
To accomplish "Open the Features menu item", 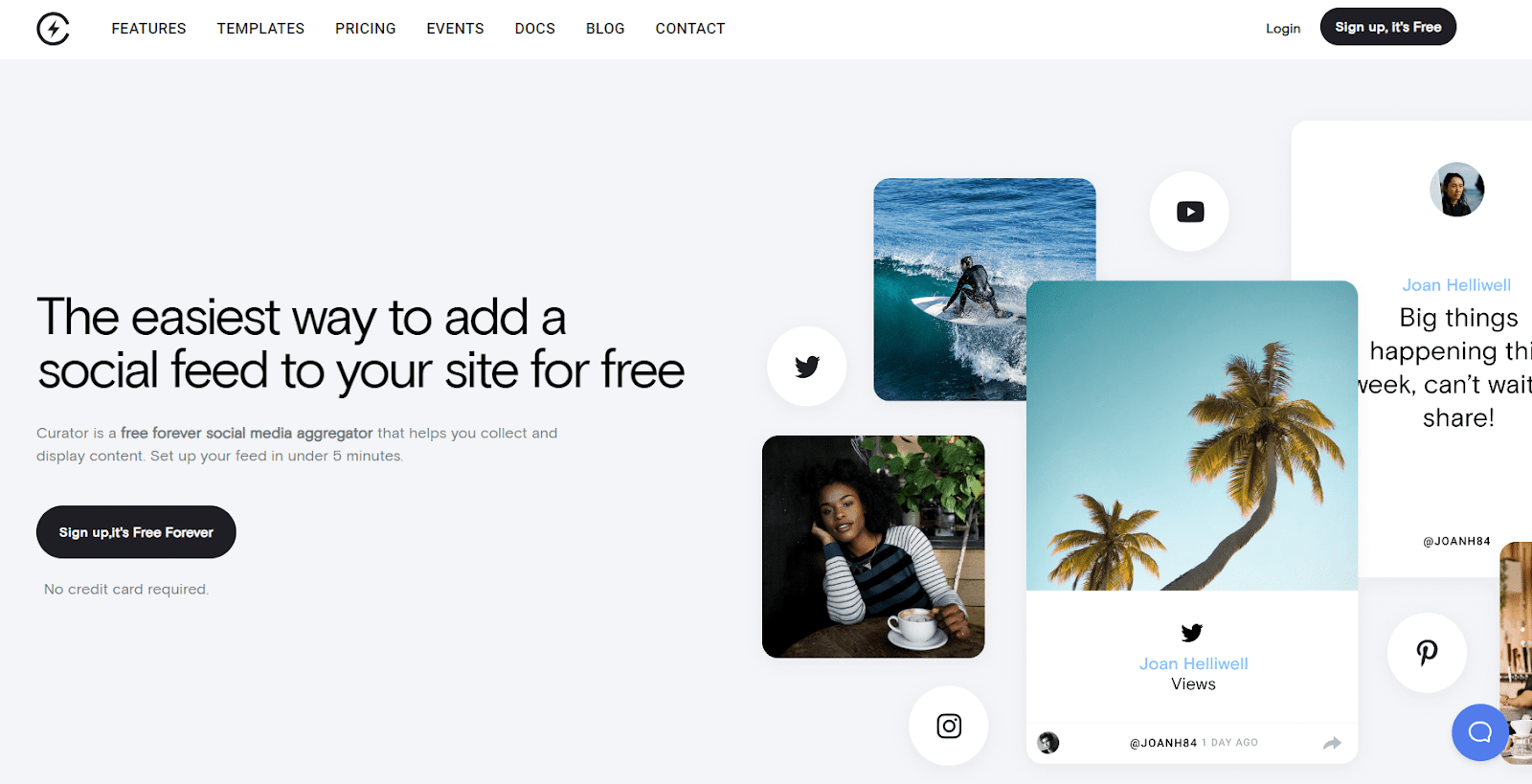I will (148, 29).
